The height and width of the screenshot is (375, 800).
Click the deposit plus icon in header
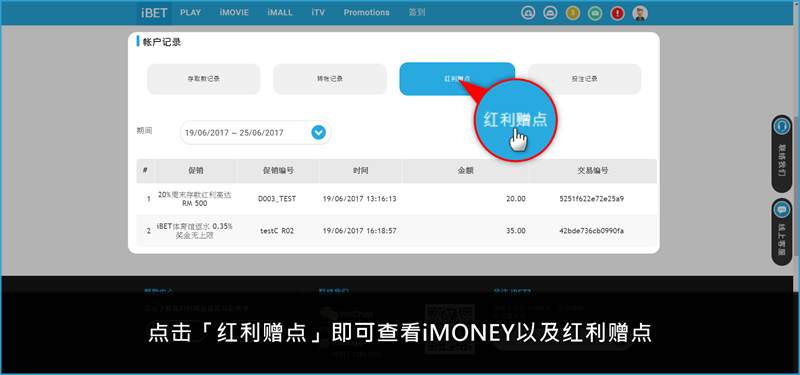click(x=528, y=13)
